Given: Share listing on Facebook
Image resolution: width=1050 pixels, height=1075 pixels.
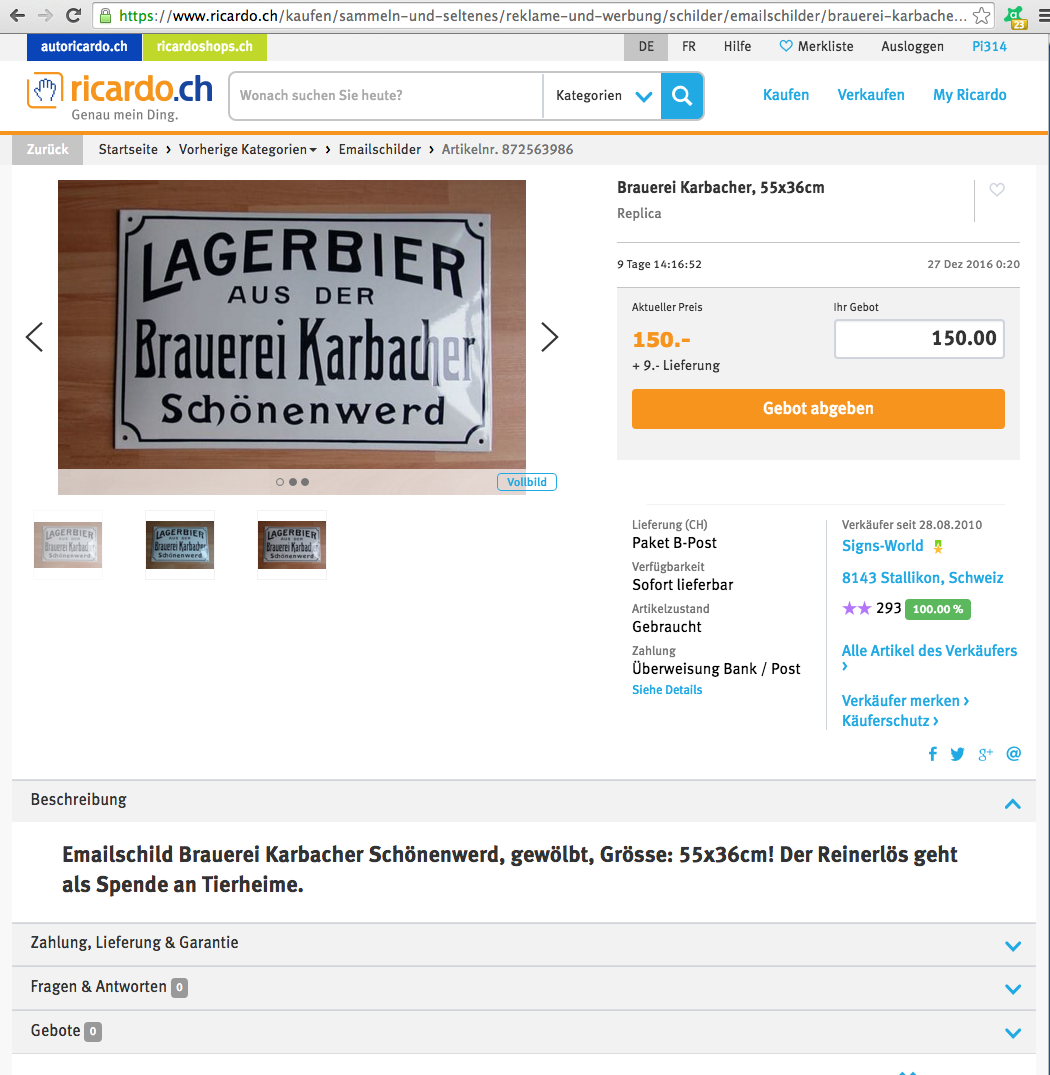Looking at the screenshot, I should [x=932, y=754].
